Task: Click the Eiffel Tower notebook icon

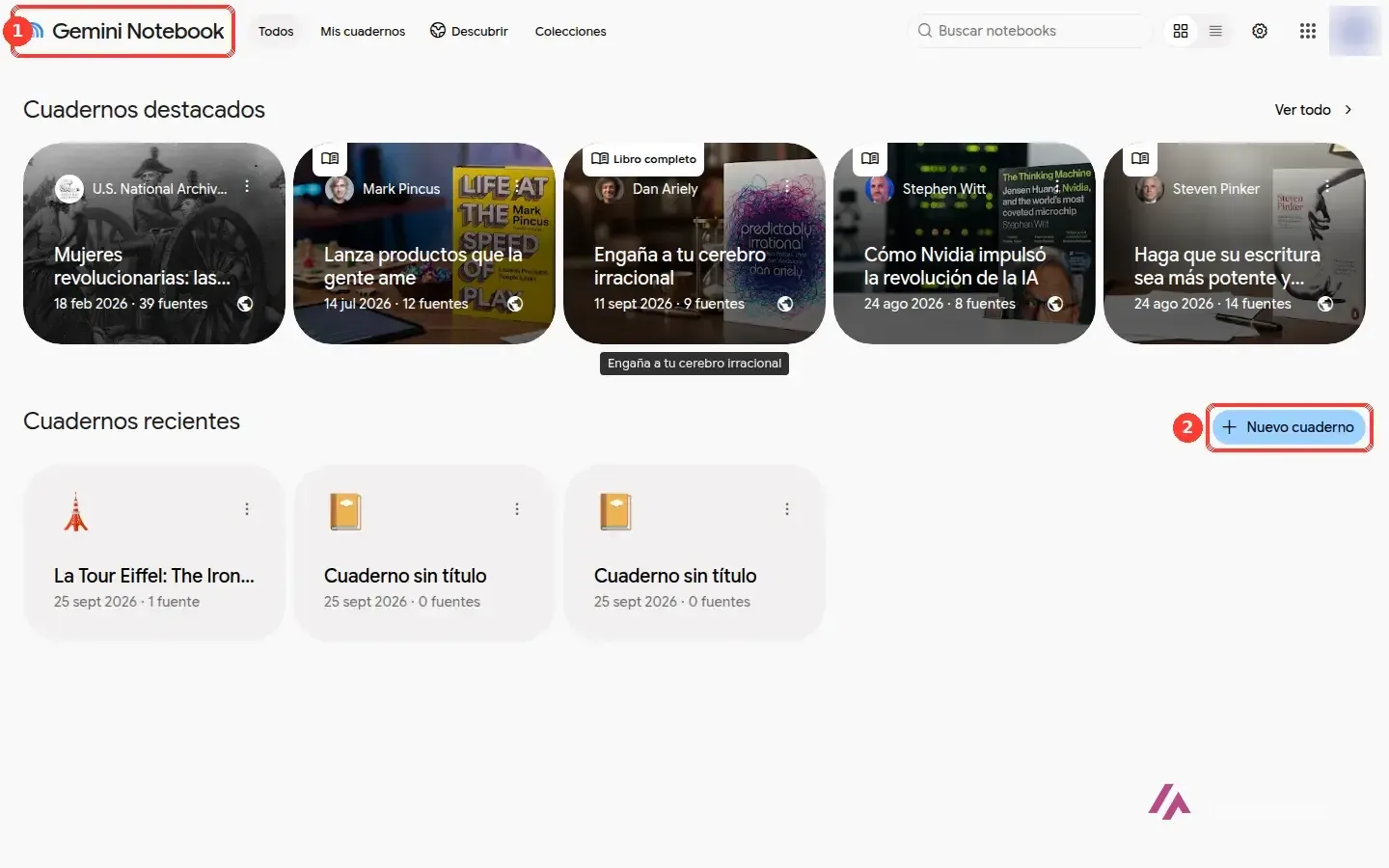Action: 75,511
